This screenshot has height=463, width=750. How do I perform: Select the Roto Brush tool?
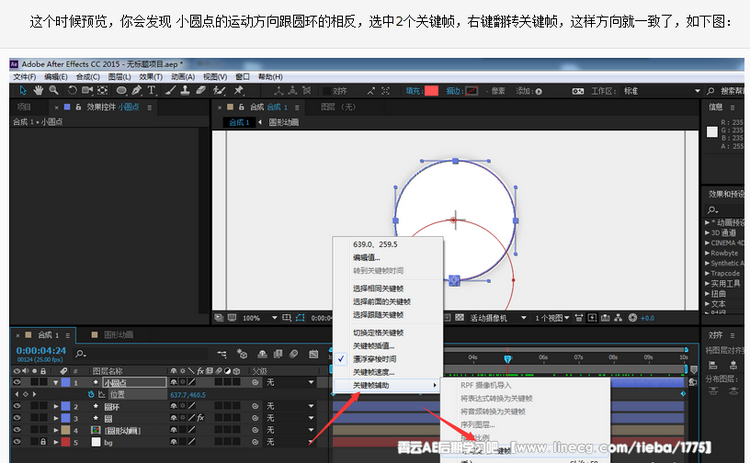219,90
